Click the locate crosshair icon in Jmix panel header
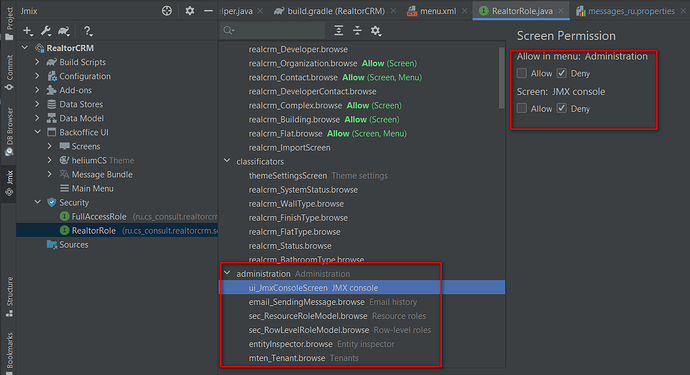690x375 pixels. [167, 11]
